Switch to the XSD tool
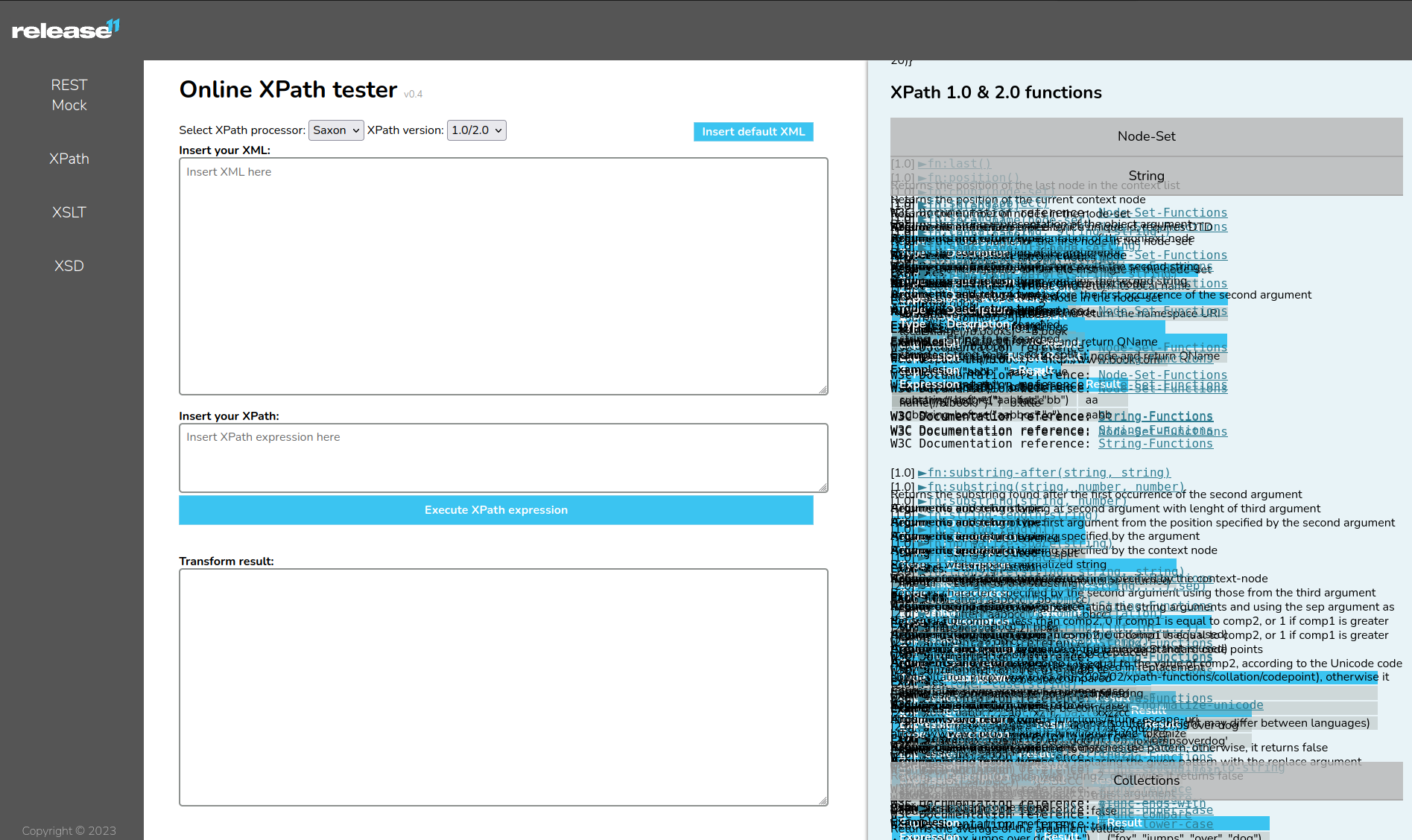This screenshot has width=1412, height=840. click(x=69, y=266)
